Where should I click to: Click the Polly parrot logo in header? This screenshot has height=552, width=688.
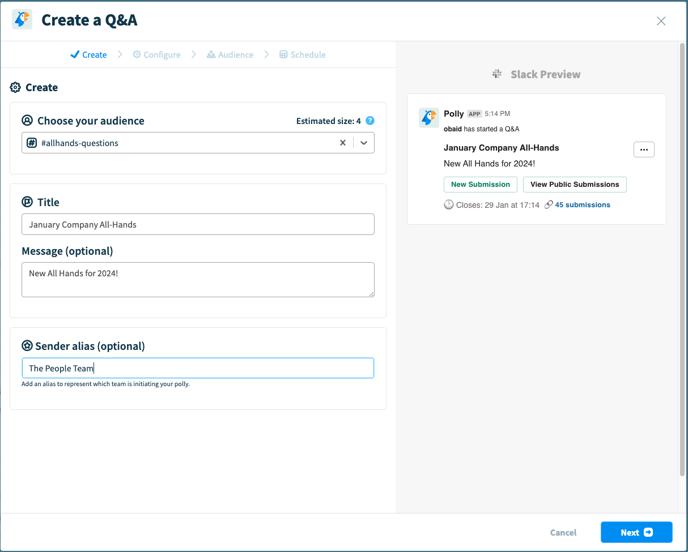pos(22,20)
